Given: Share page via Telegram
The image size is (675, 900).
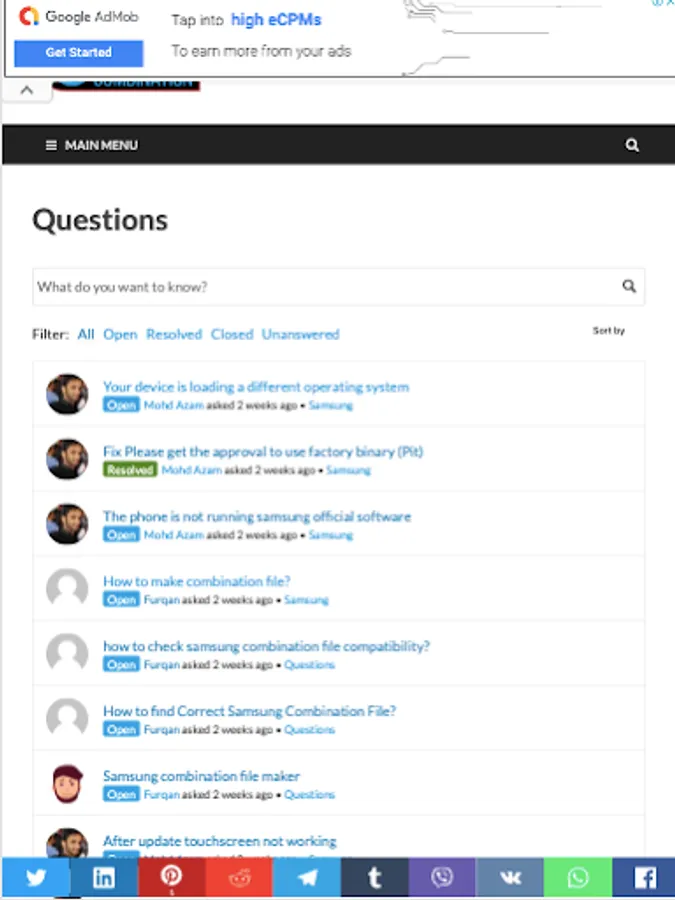Looking at the screenshot, I should (306, 878).
